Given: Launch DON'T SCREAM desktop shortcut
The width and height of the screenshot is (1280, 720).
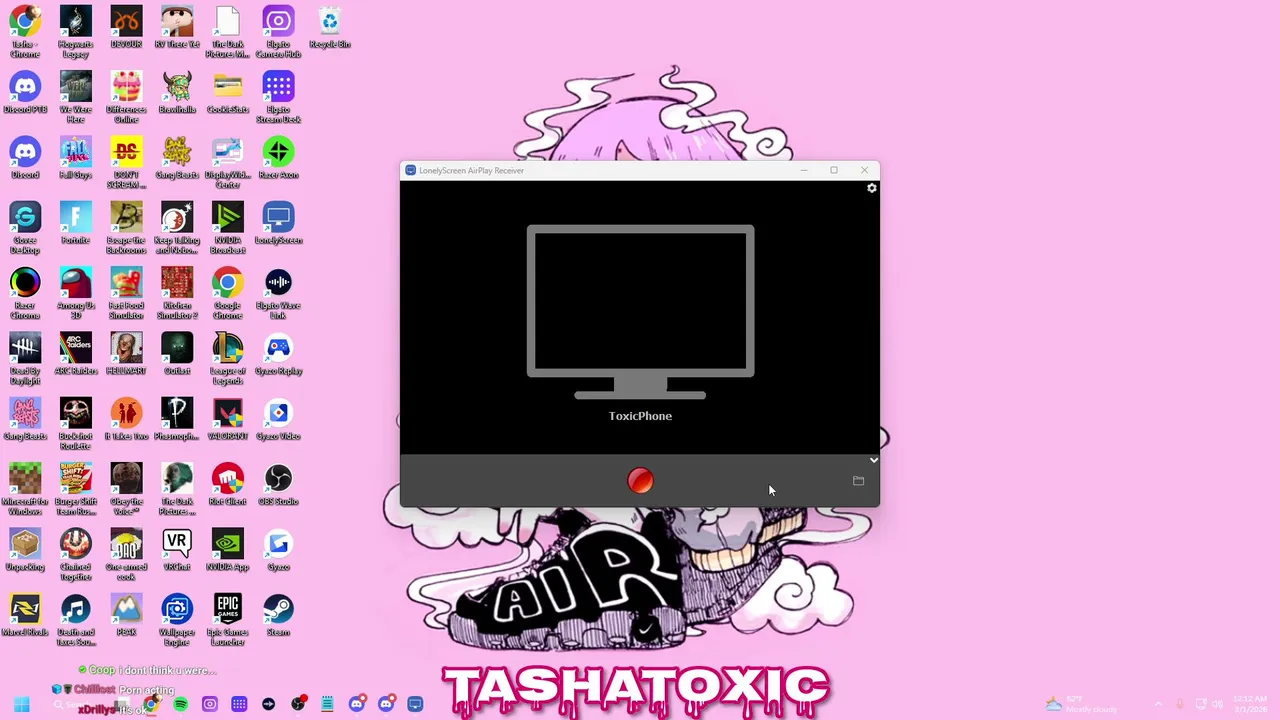Looking at the screenshot, I should tap(126, 160).
